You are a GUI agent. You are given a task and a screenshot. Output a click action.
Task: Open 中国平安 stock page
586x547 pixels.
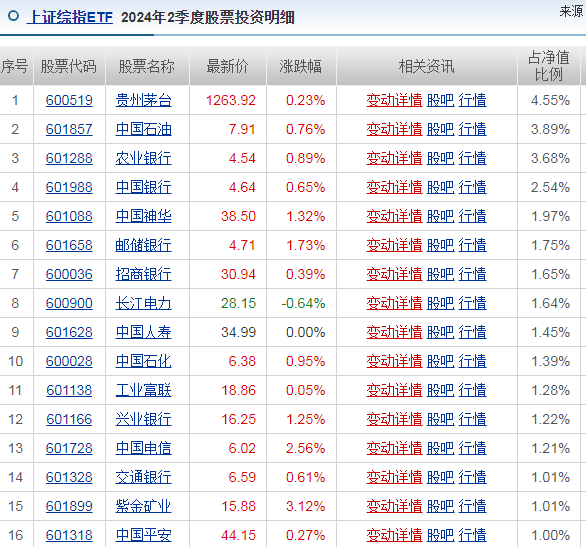144,535
